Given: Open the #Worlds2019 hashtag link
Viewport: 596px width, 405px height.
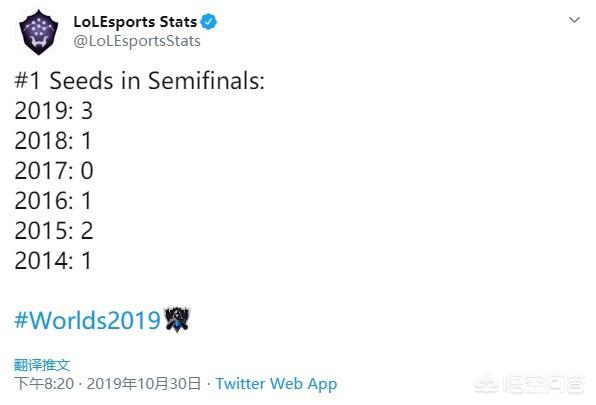Looking at the screenshot, I should coord(87,320).
